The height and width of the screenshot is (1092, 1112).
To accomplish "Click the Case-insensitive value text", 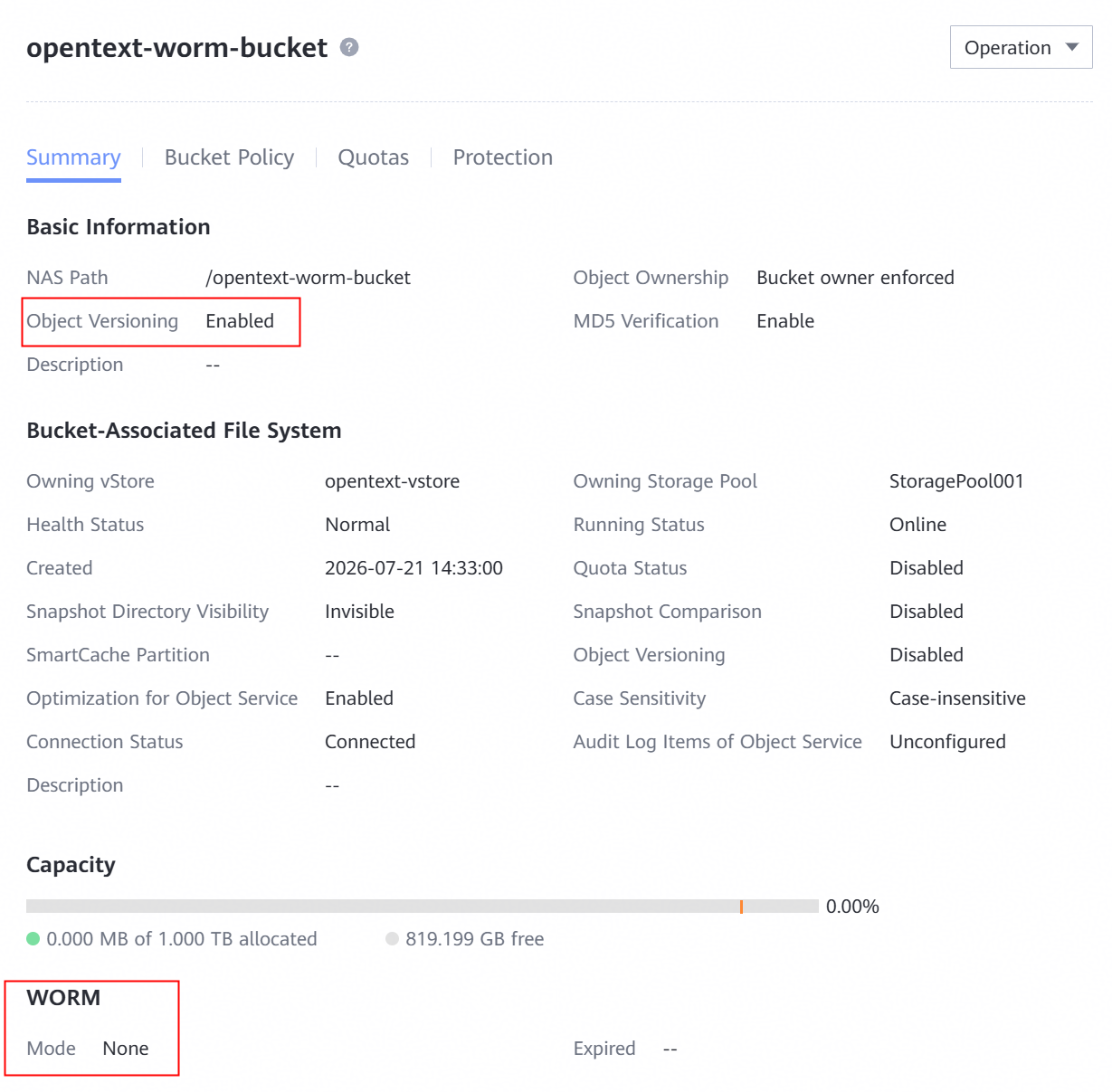I will [957, 698].
